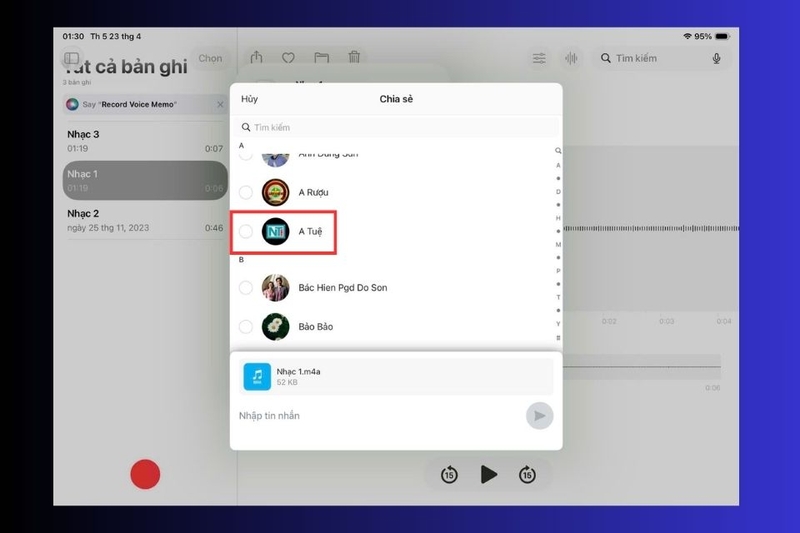The height and width of the screenshot is (533, 800).
Task: Tap the Bác Hien Pgd Do Son avatar
Action: pos(276,288)
